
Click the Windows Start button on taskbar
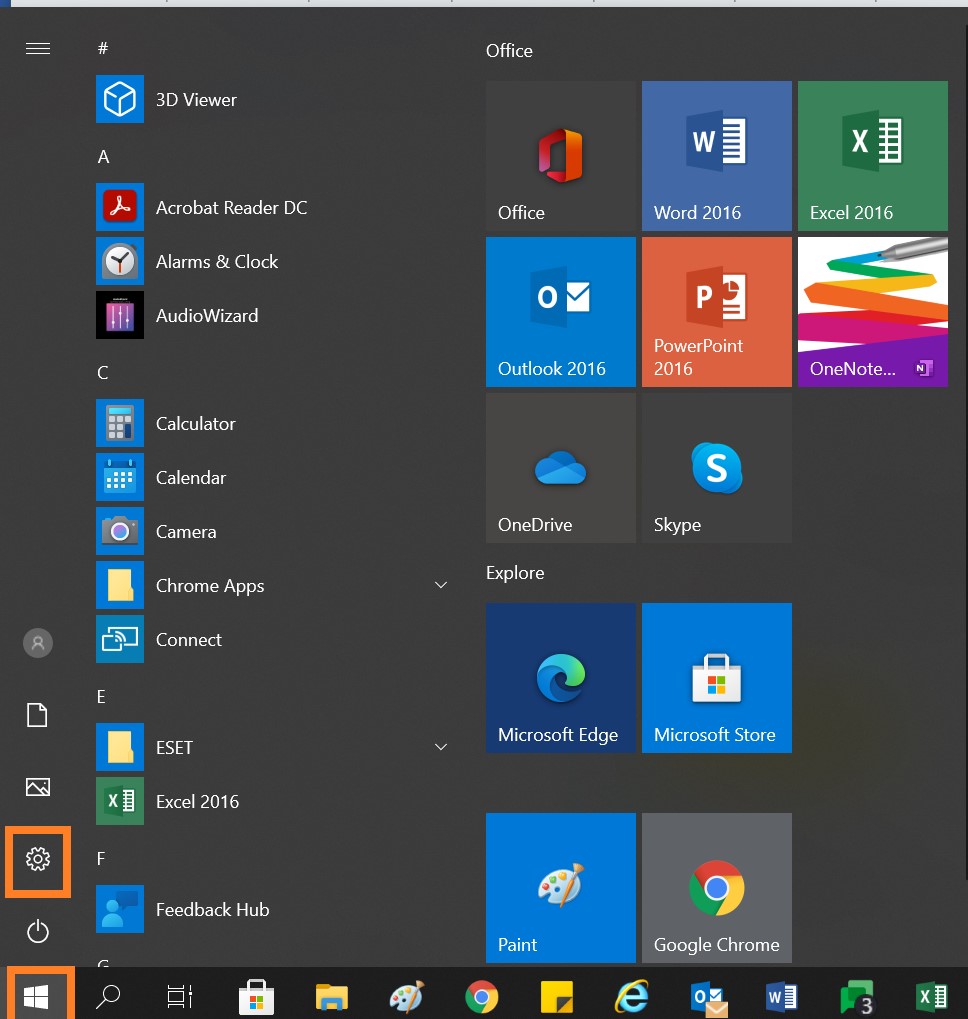click(x=37, y=996)
